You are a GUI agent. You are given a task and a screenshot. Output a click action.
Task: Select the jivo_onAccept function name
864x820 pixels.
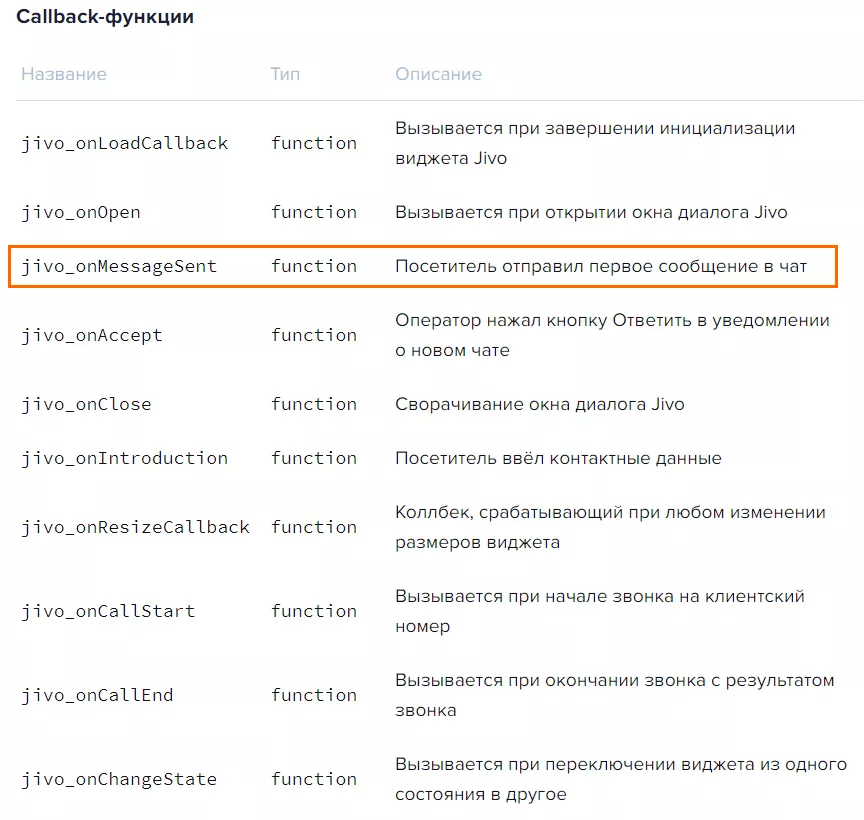coord(92,336)
